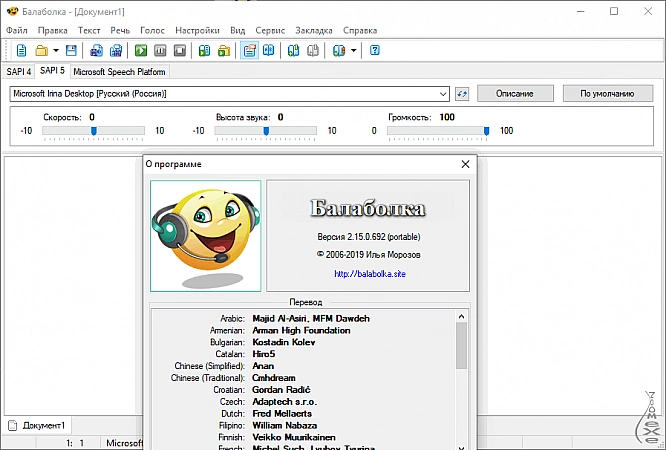Click the Help question mark toolbar icon

click(x=375, y=50)
